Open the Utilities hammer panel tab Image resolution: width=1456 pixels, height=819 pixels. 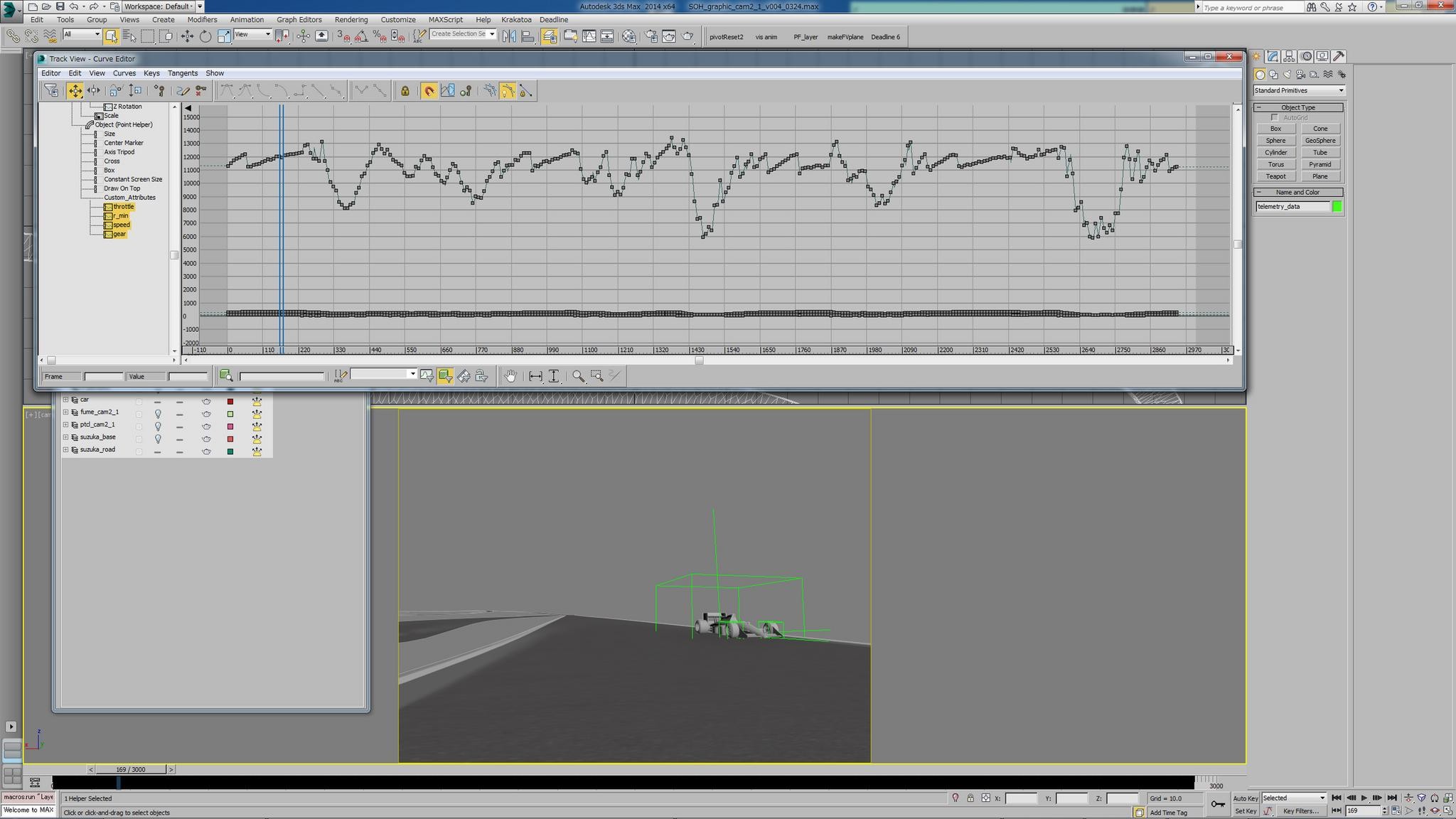(1339, 56)
